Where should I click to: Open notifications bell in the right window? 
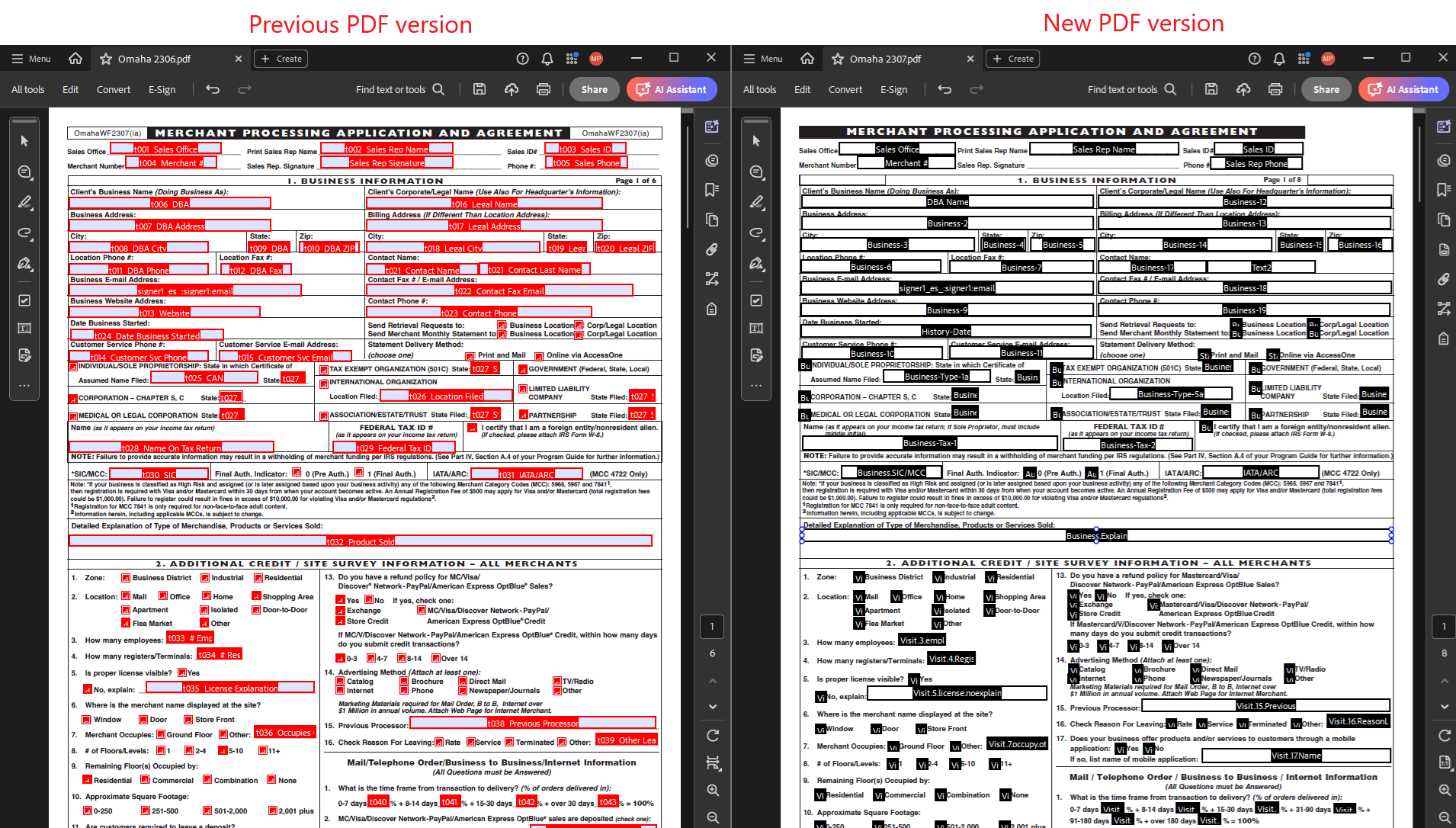click(1279, 59)
